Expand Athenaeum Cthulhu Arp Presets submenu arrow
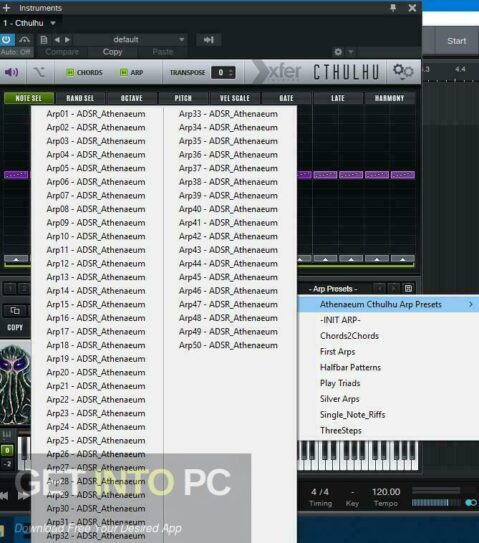479x543 pixels. point(471,304)
